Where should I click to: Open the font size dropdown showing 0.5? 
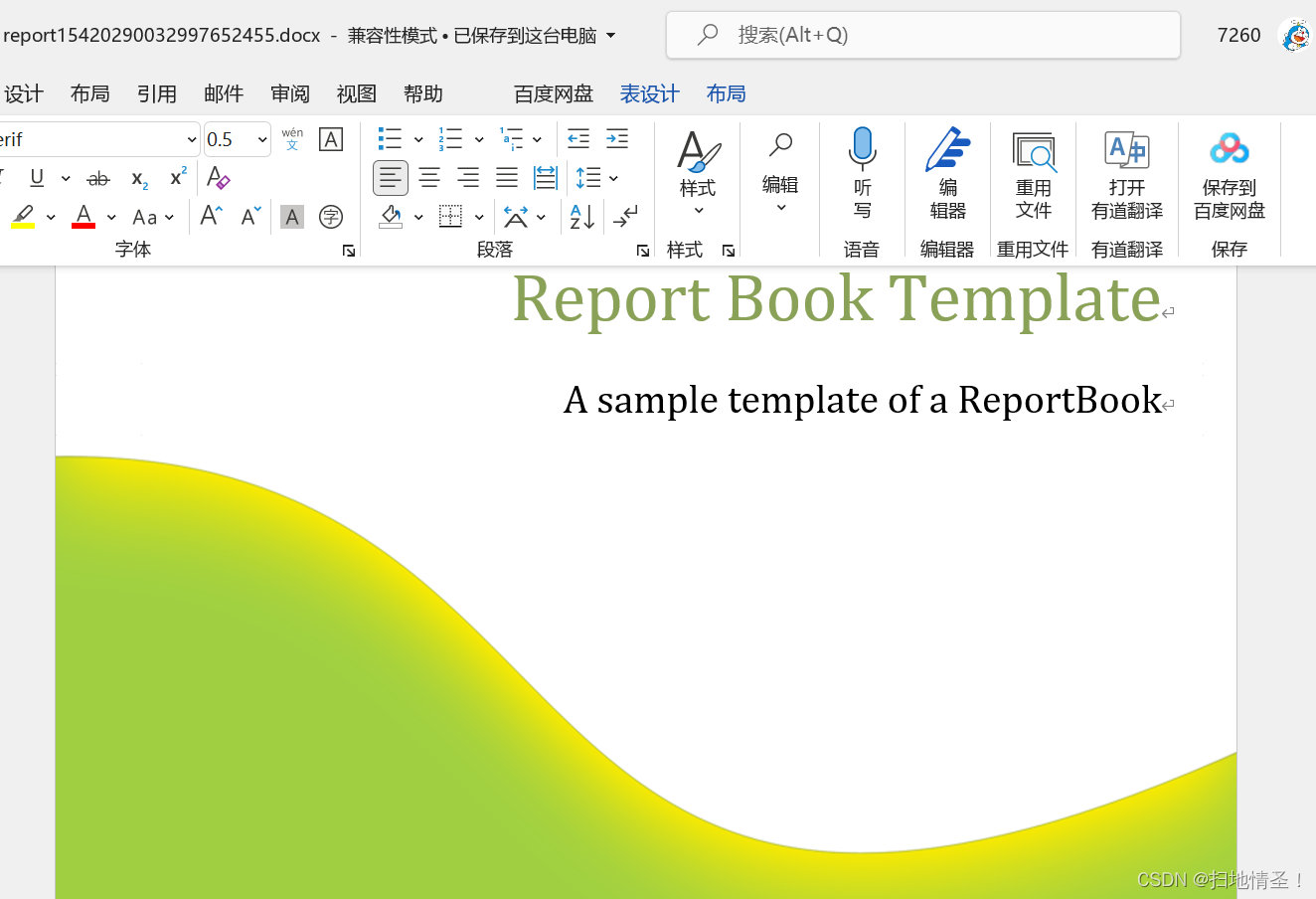pyautogui.click(x=262, y=139)
